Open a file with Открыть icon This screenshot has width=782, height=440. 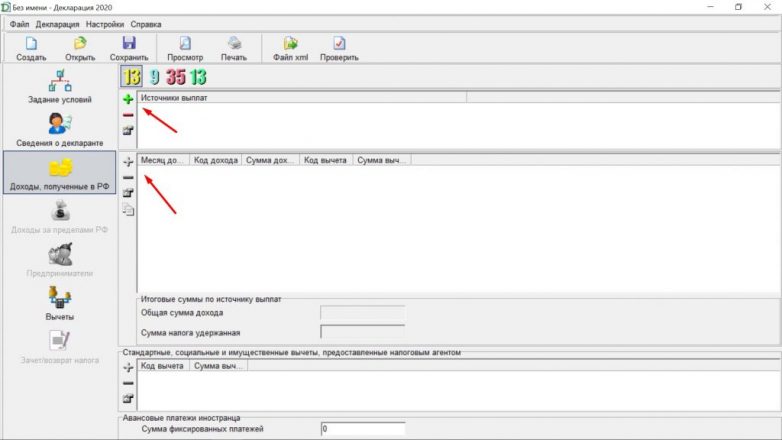(80, 47)
